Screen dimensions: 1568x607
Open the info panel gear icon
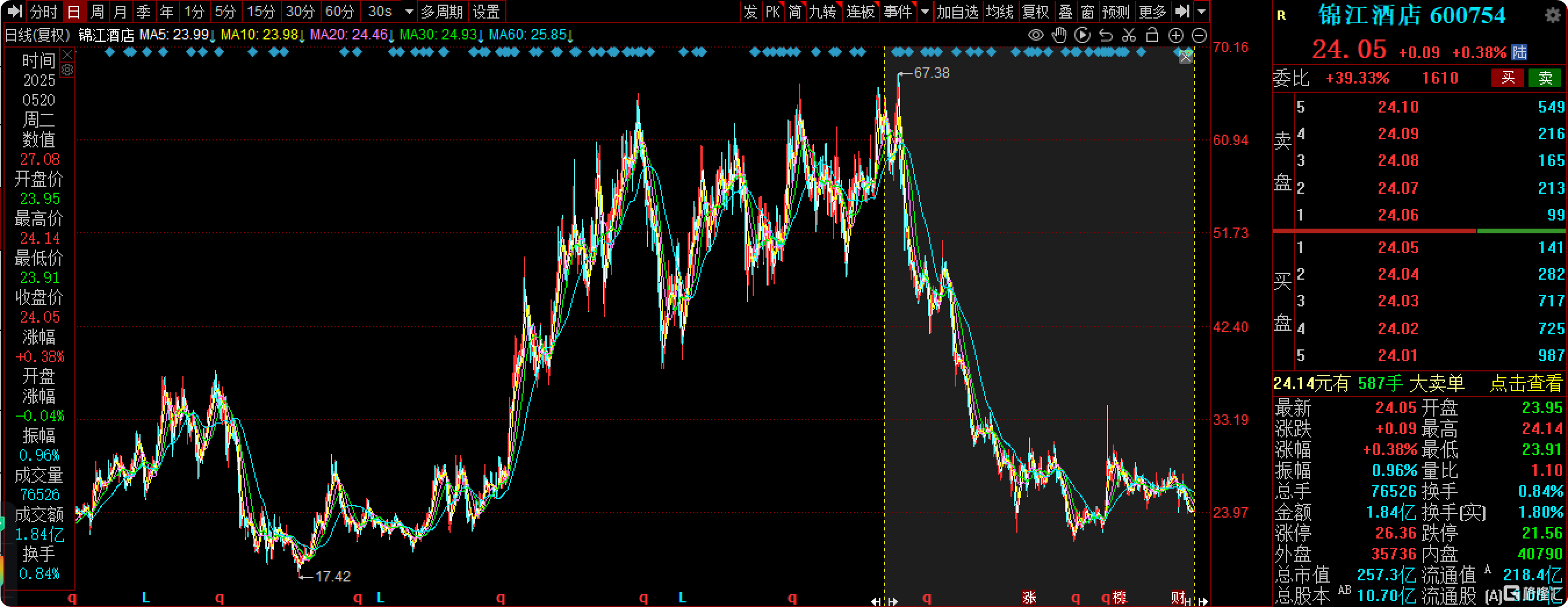point(67,70)
